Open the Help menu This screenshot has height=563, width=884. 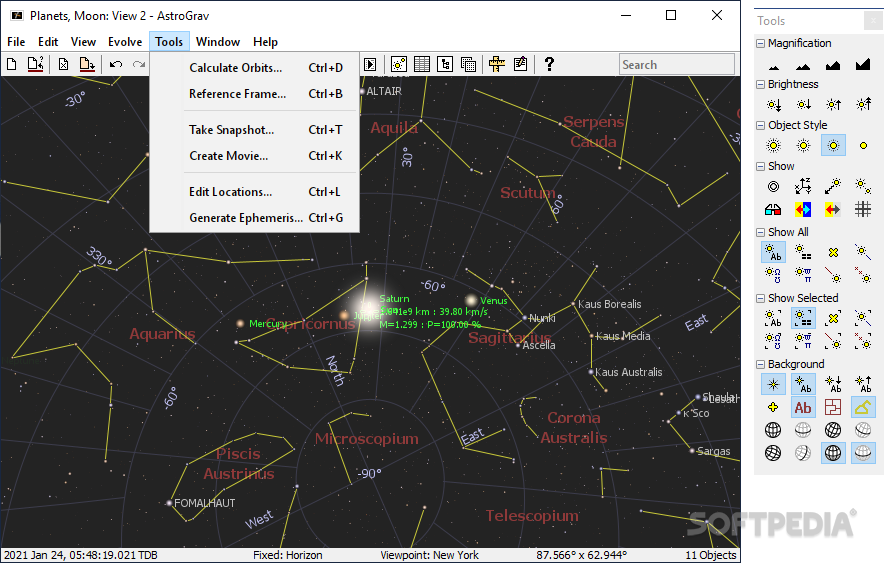[x=265, y=42]
